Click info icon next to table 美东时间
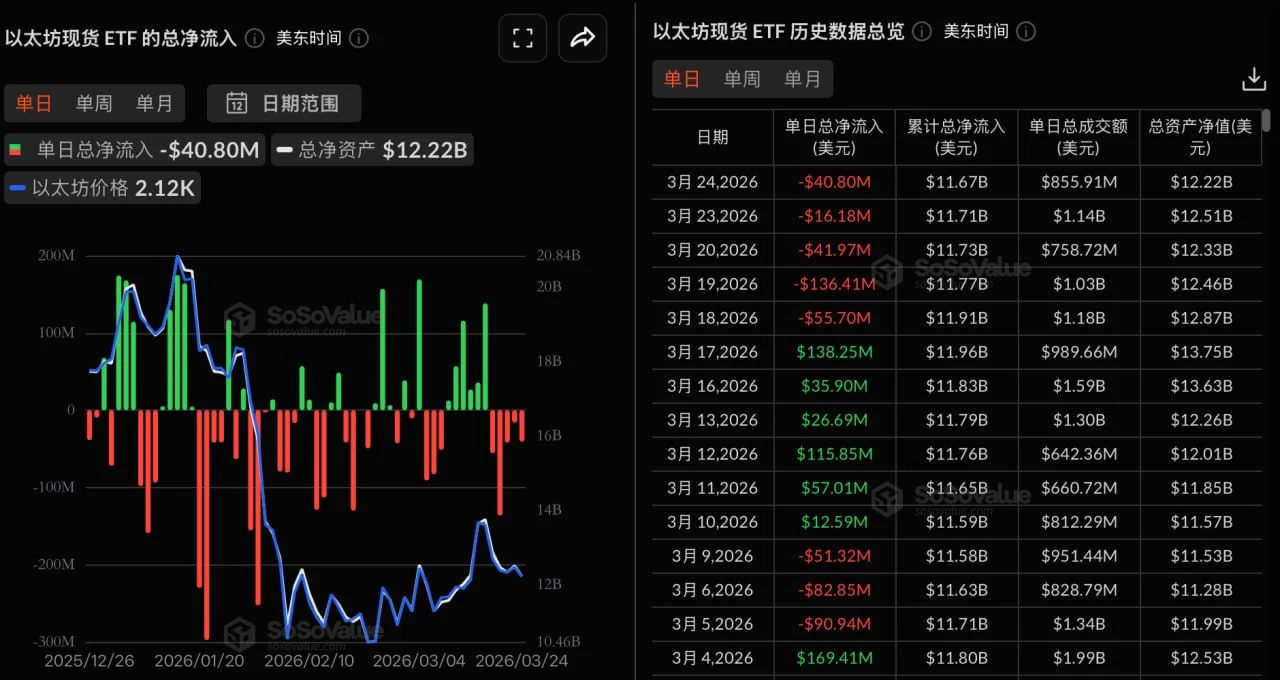The width and height of the screenshot is (1280, 680). pyautogui.click(x=1026, y=31)
